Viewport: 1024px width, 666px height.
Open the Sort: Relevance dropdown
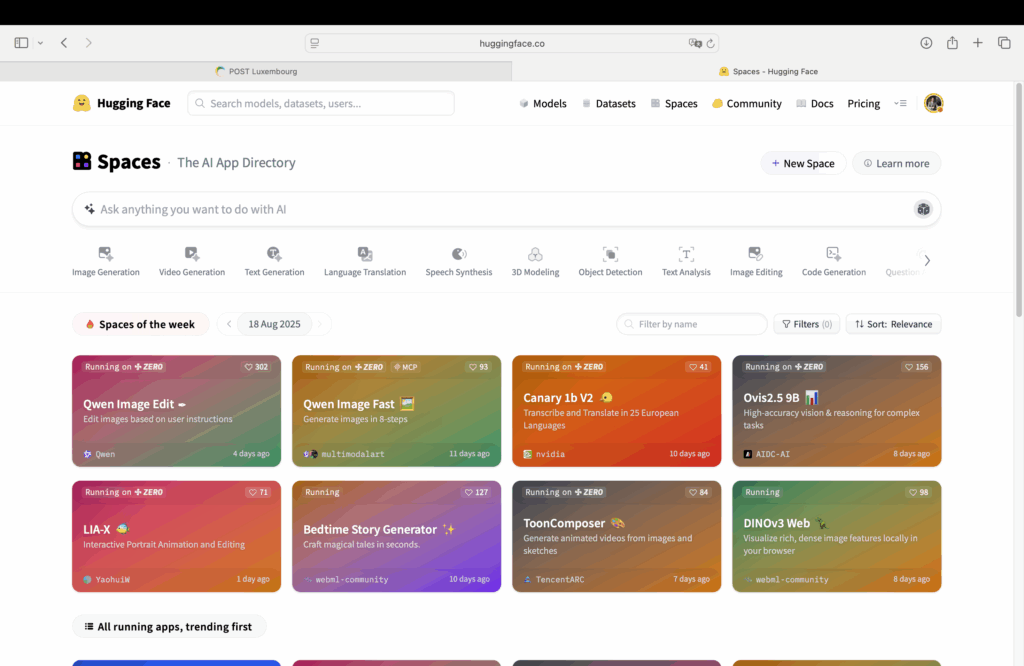(893, 324)
